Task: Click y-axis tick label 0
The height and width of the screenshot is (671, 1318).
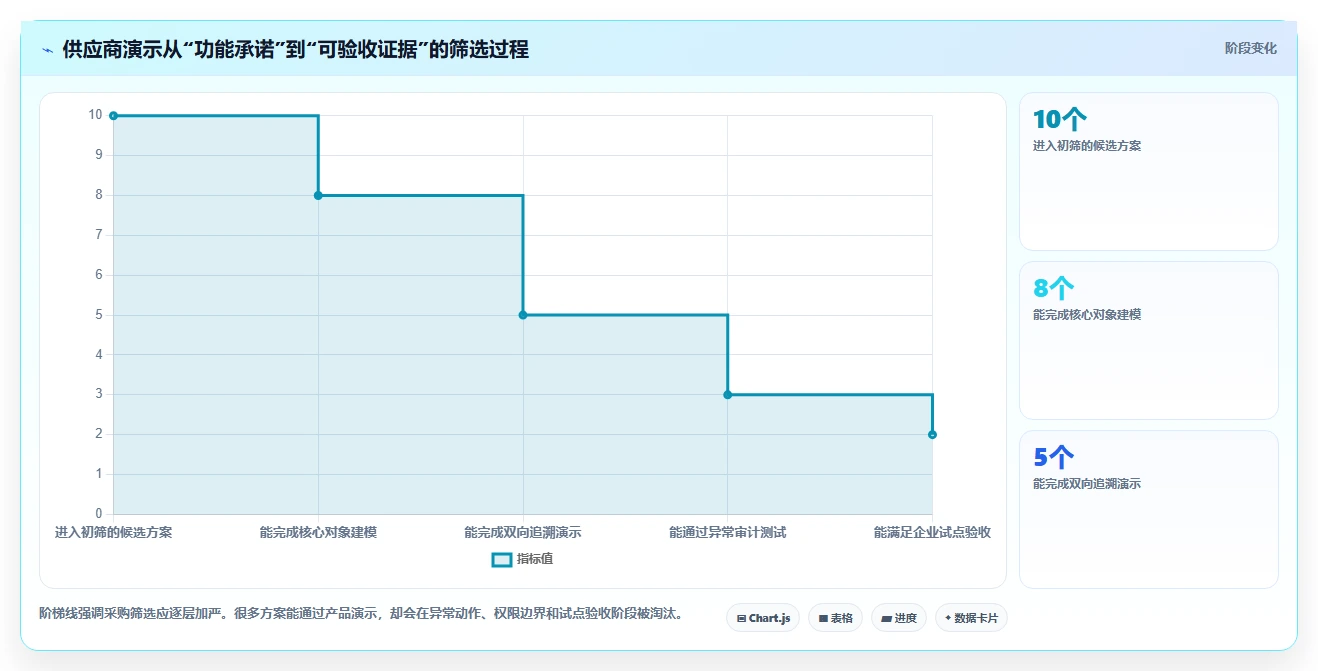Action: click(x=99, y=514)
